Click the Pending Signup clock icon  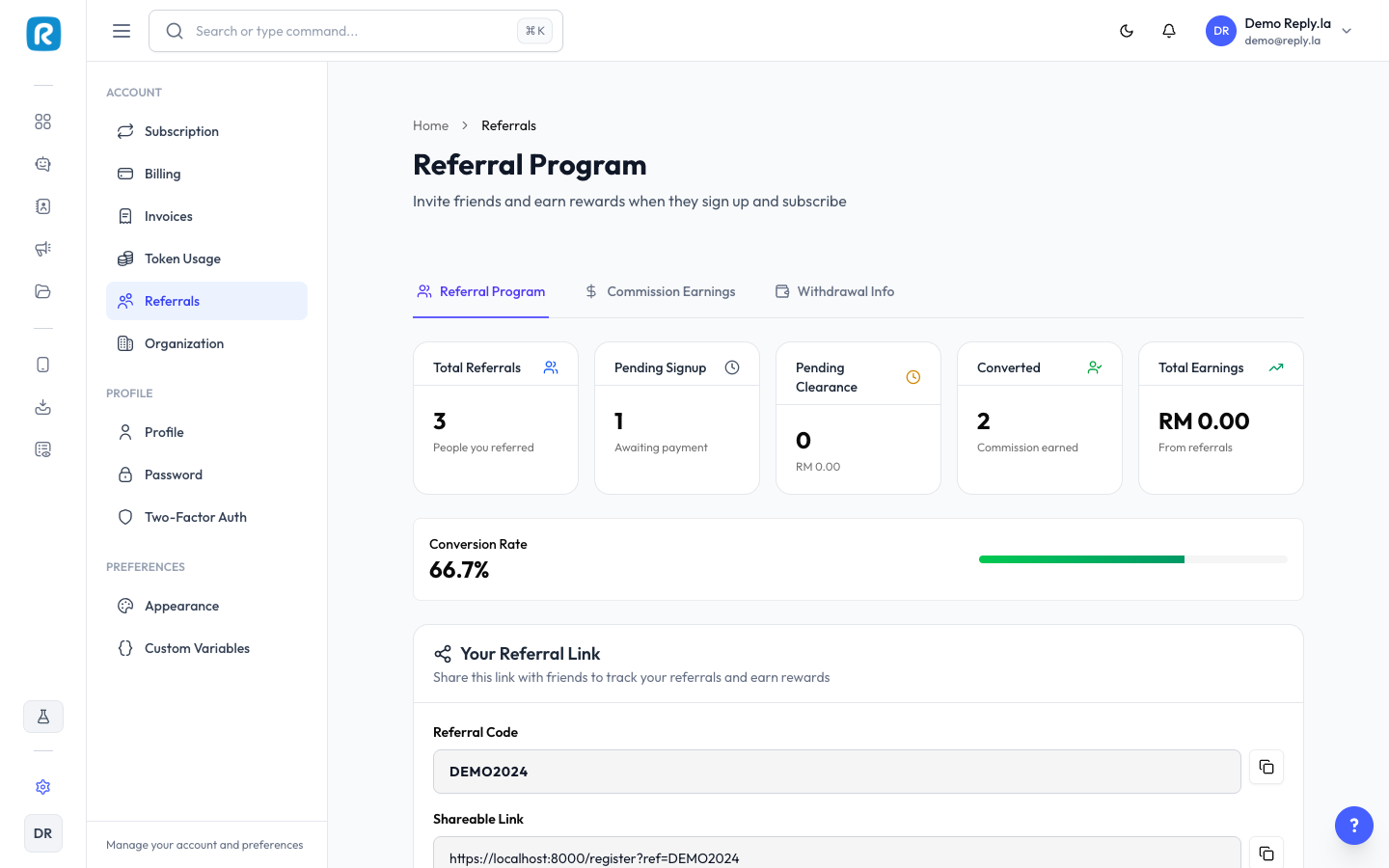click(732, 367)
